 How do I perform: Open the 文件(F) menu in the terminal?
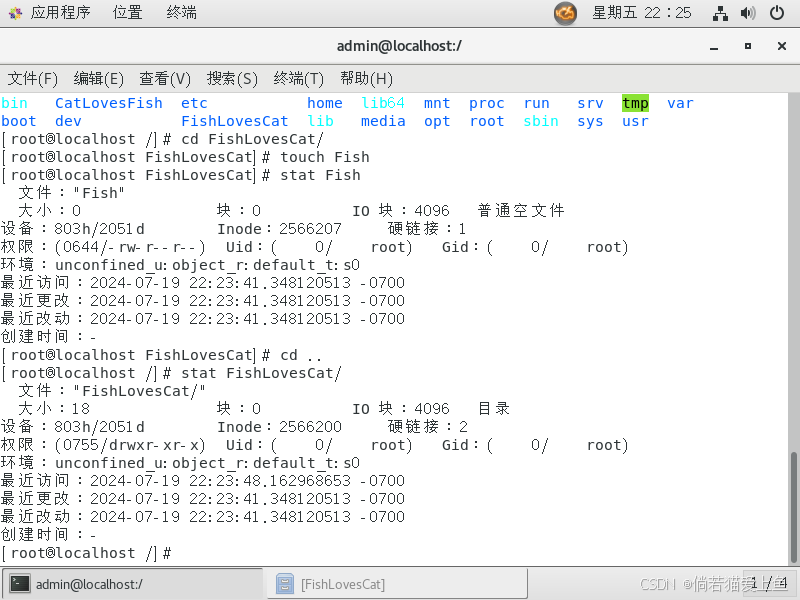click(34, 78)
